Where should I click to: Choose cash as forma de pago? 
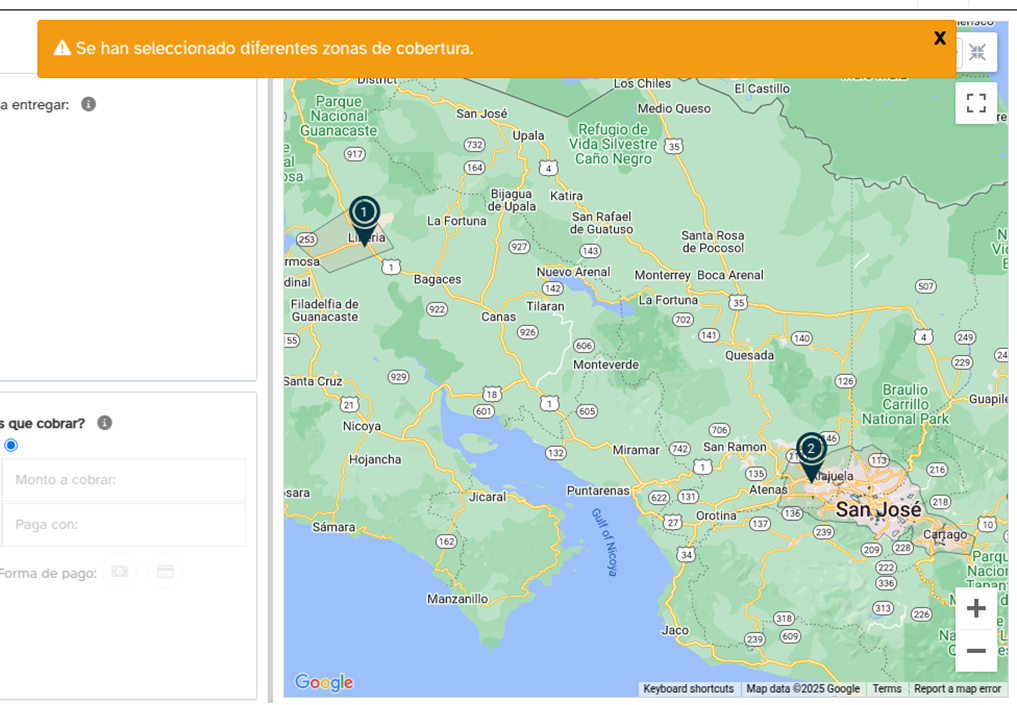coord(119,571)
